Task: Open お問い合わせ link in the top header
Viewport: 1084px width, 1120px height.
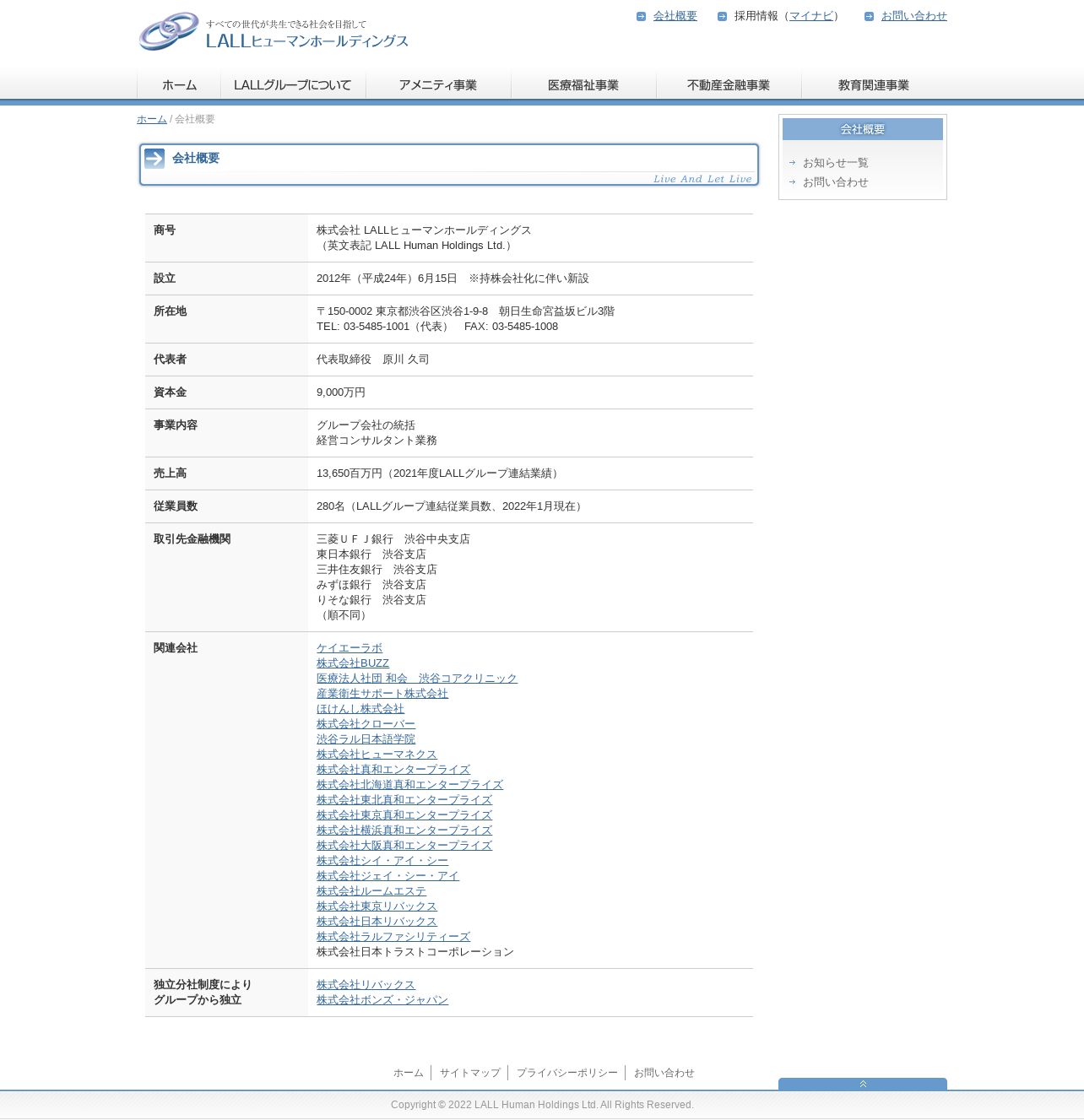Action: pyautogui.click(x=914, y=16)
